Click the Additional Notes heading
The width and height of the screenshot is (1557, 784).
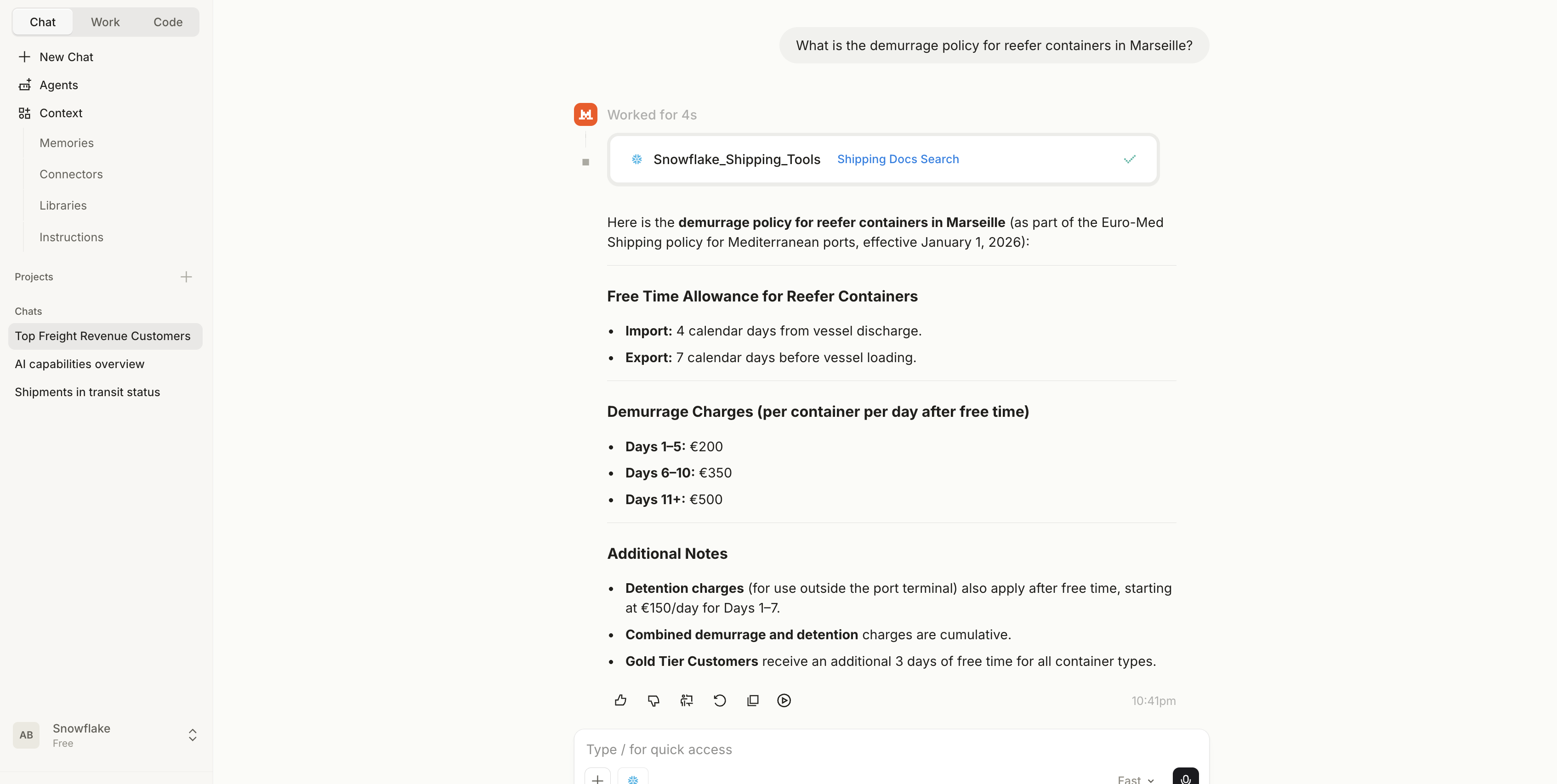click(667, 554)
